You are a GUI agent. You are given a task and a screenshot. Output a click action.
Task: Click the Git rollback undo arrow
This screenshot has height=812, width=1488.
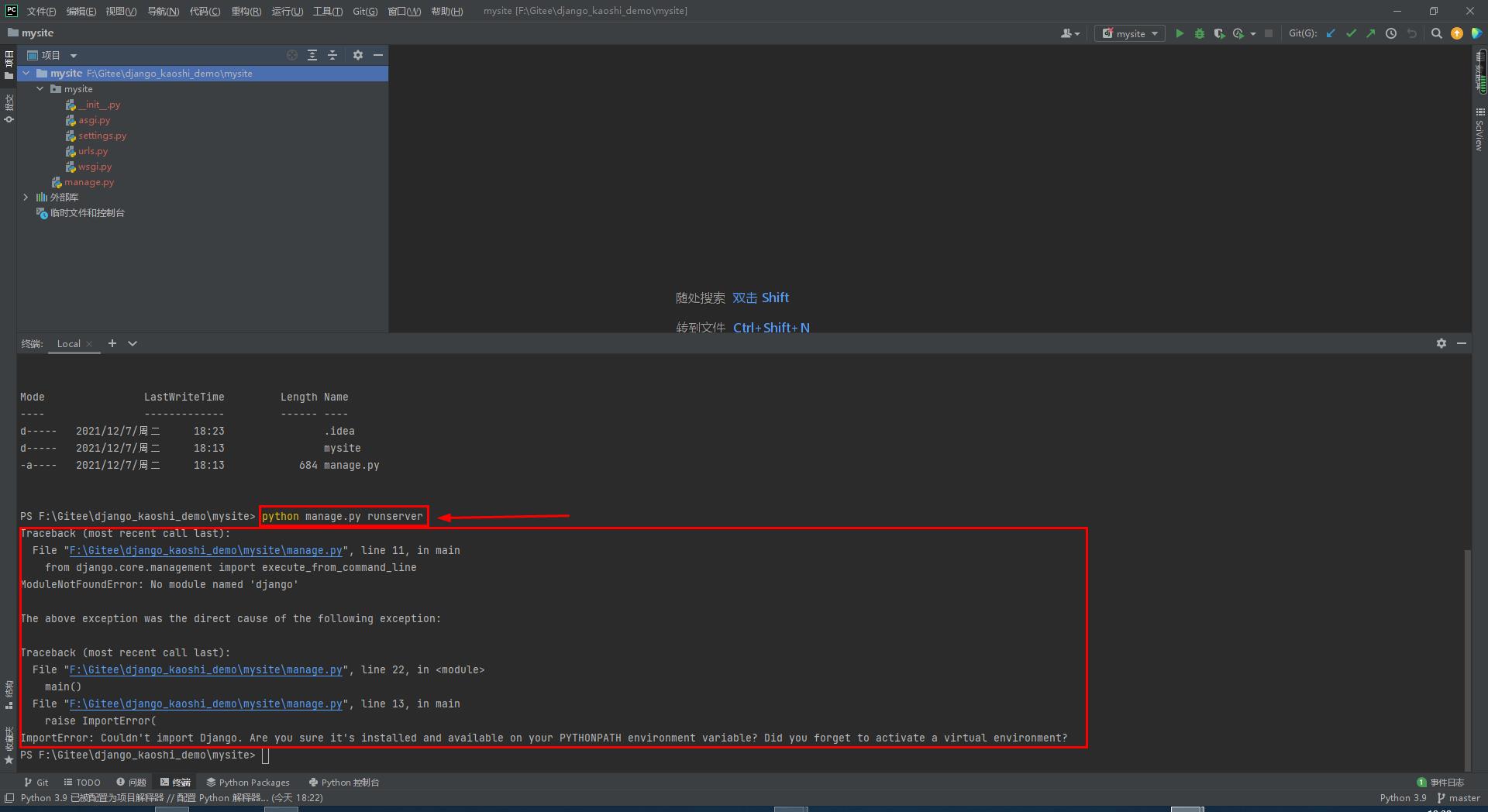pos(1411,33)
